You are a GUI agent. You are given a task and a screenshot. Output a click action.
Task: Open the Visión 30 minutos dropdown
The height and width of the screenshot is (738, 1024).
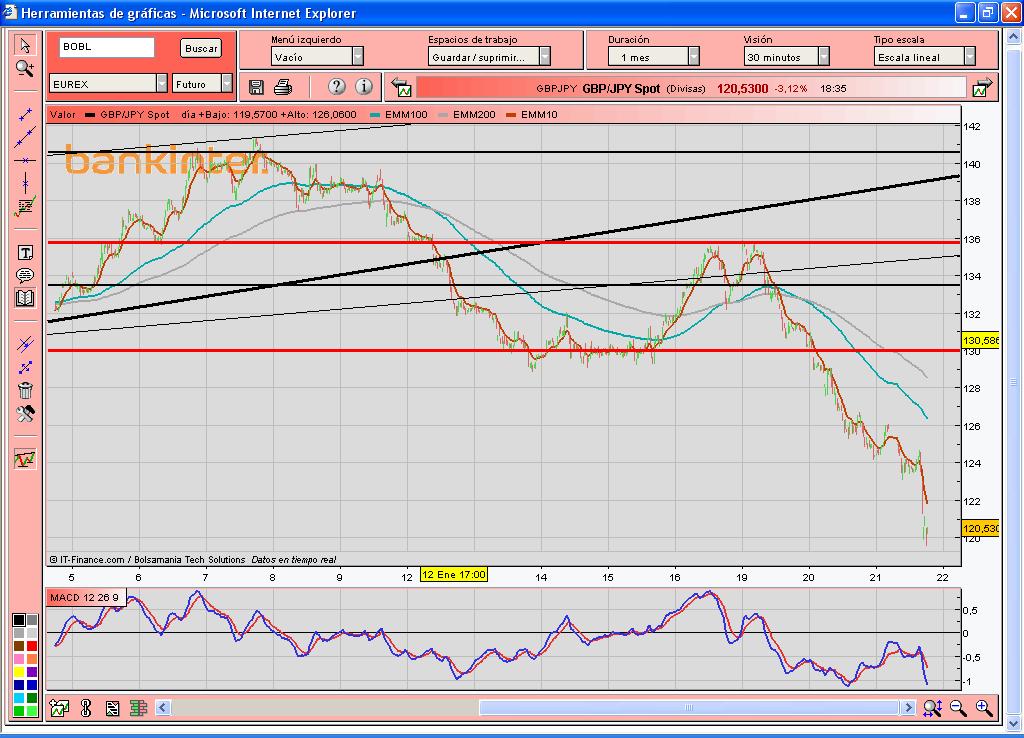pyautogui.click(x=823, y=58)
